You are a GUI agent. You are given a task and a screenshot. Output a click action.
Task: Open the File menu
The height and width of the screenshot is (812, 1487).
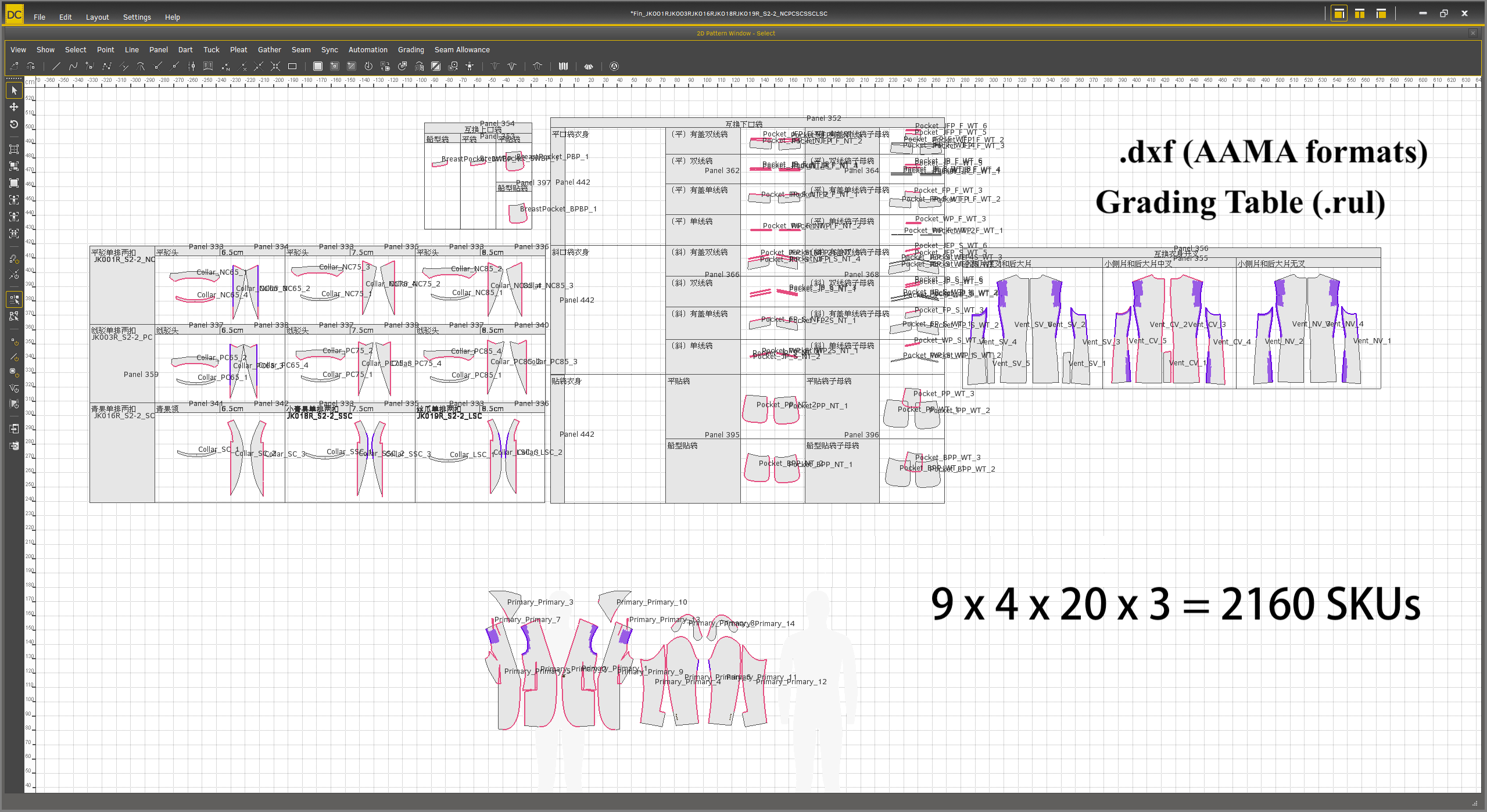click(40, 17)
